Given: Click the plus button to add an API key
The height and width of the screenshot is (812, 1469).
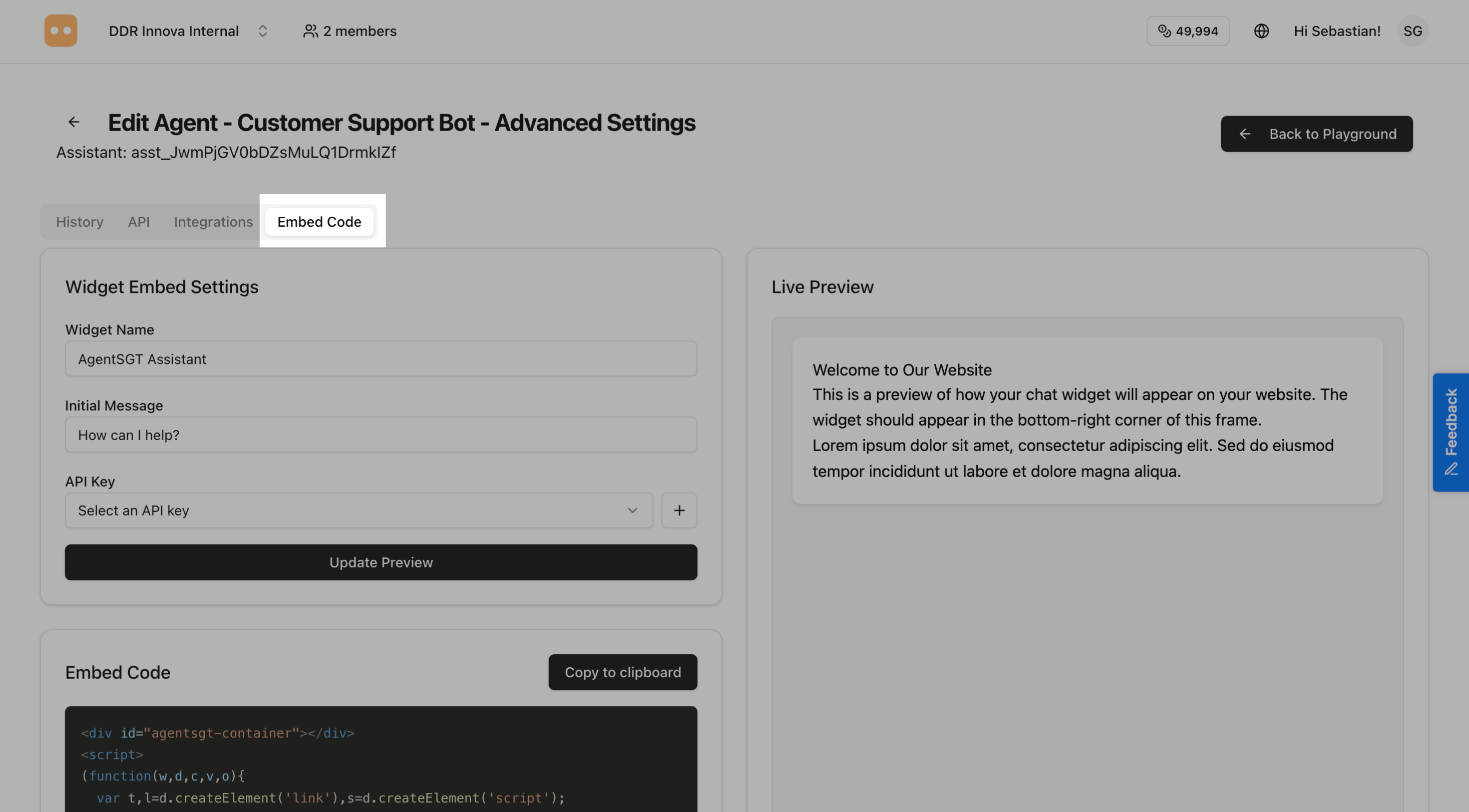Looking at the screenshot, I should click(x=679, y=510).
